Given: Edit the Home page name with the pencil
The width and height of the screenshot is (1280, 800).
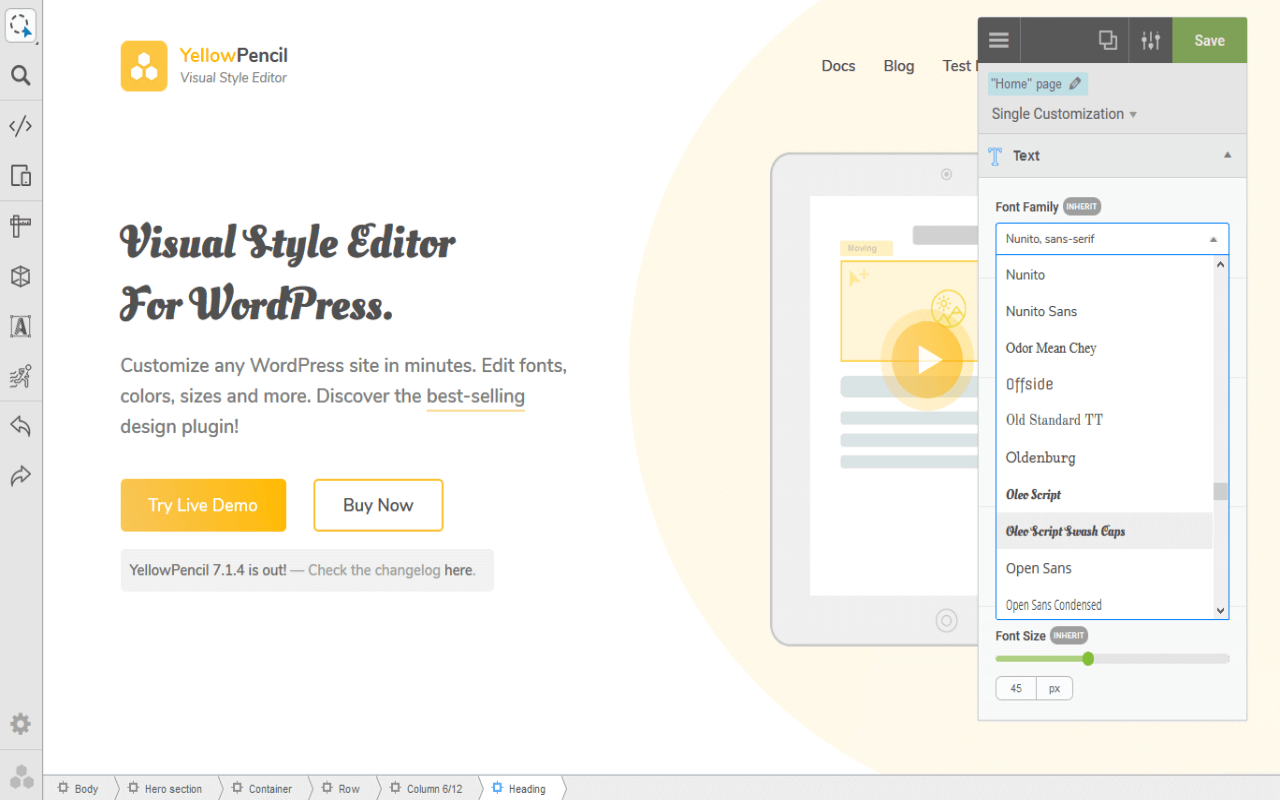Looking at the screenshot, I should point(1073,83).
